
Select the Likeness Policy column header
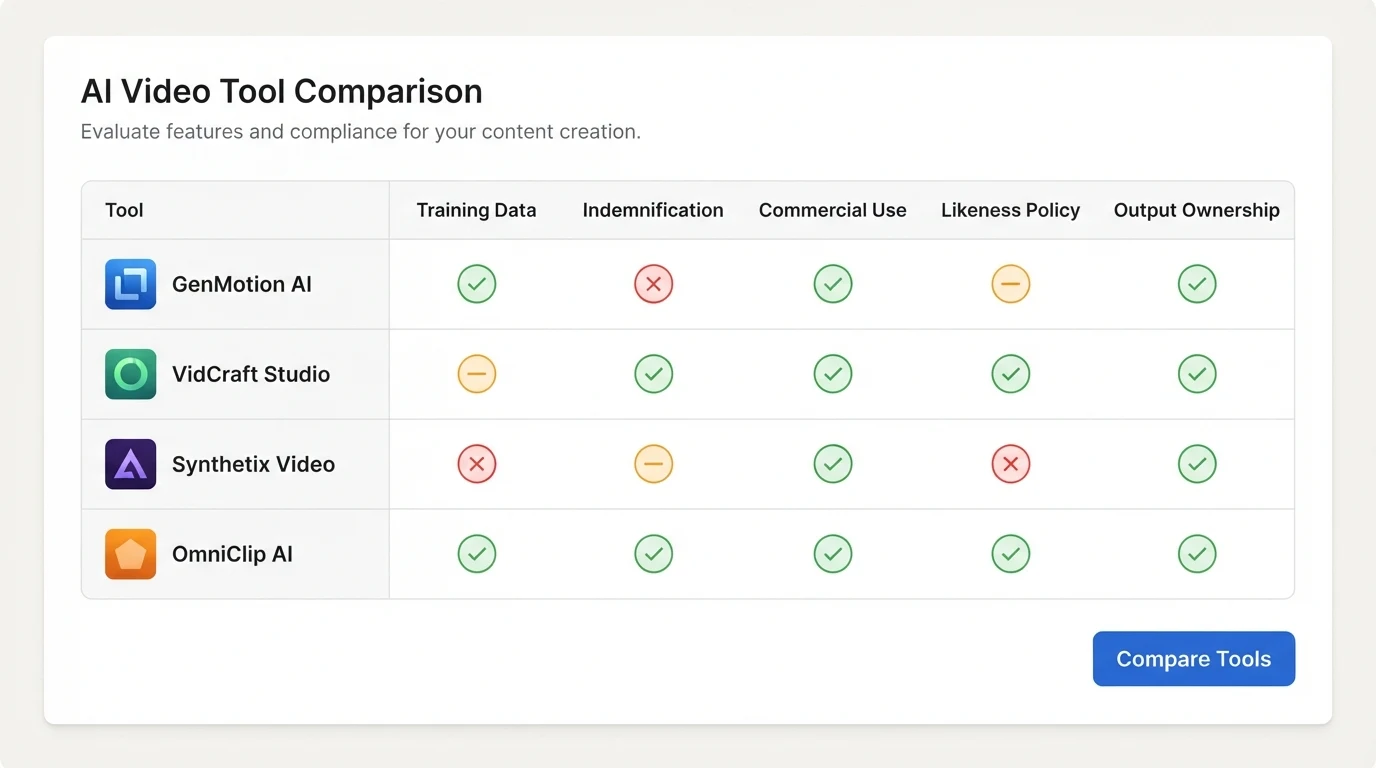click(x=1011, y=210)
